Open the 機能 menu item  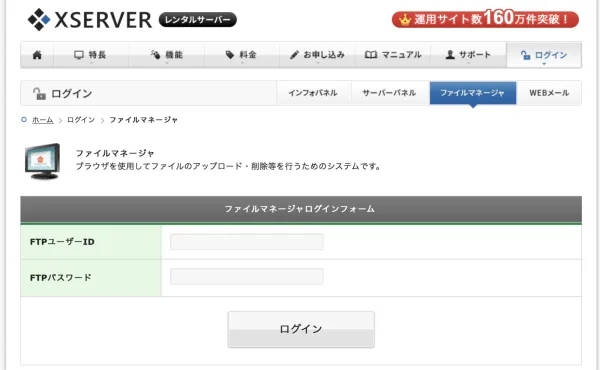(x=166, y=55)
